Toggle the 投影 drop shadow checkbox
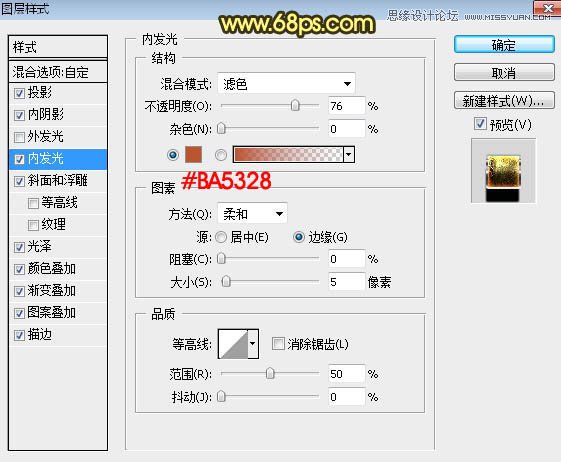 pyautogui.click(x=19, y=93)
